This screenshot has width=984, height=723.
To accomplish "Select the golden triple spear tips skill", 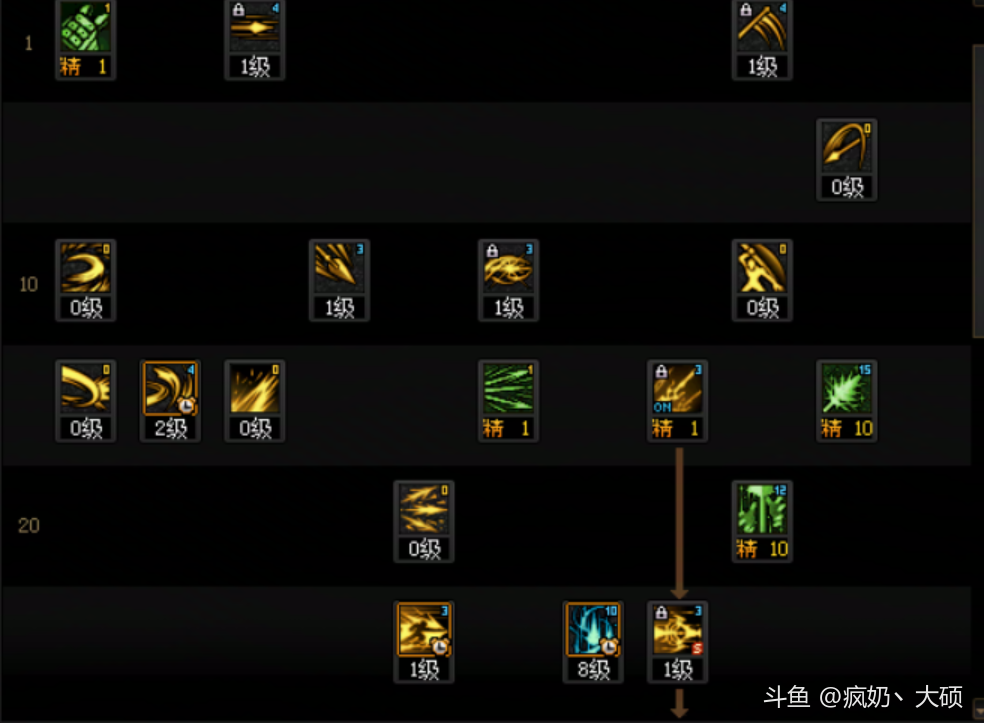I will (340, 268).
